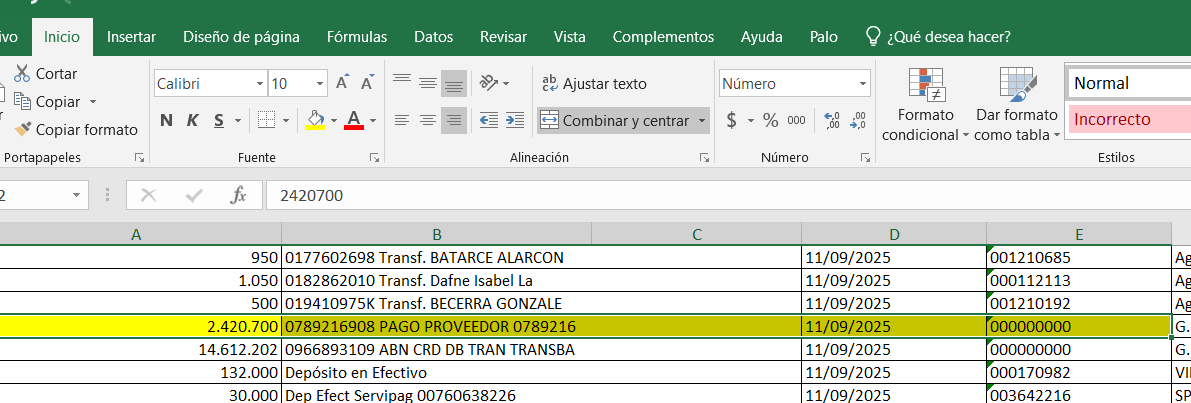Toggle bold N formatting
The width and height of the screenshot is (1191, 403).
tap(166, 120)
